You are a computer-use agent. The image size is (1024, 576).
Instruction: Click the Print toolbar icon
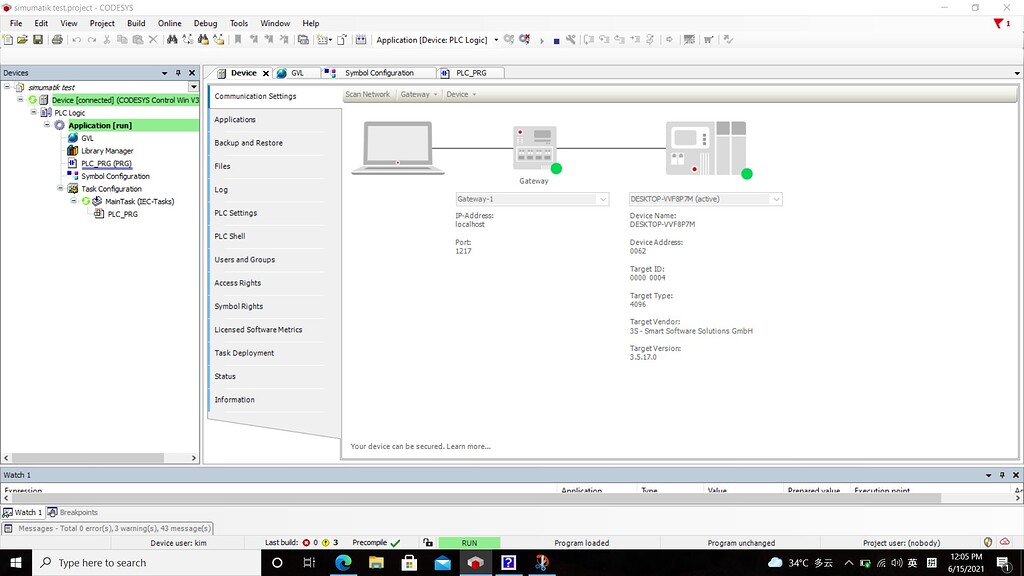pyautogui.click(x=55, y=39)
